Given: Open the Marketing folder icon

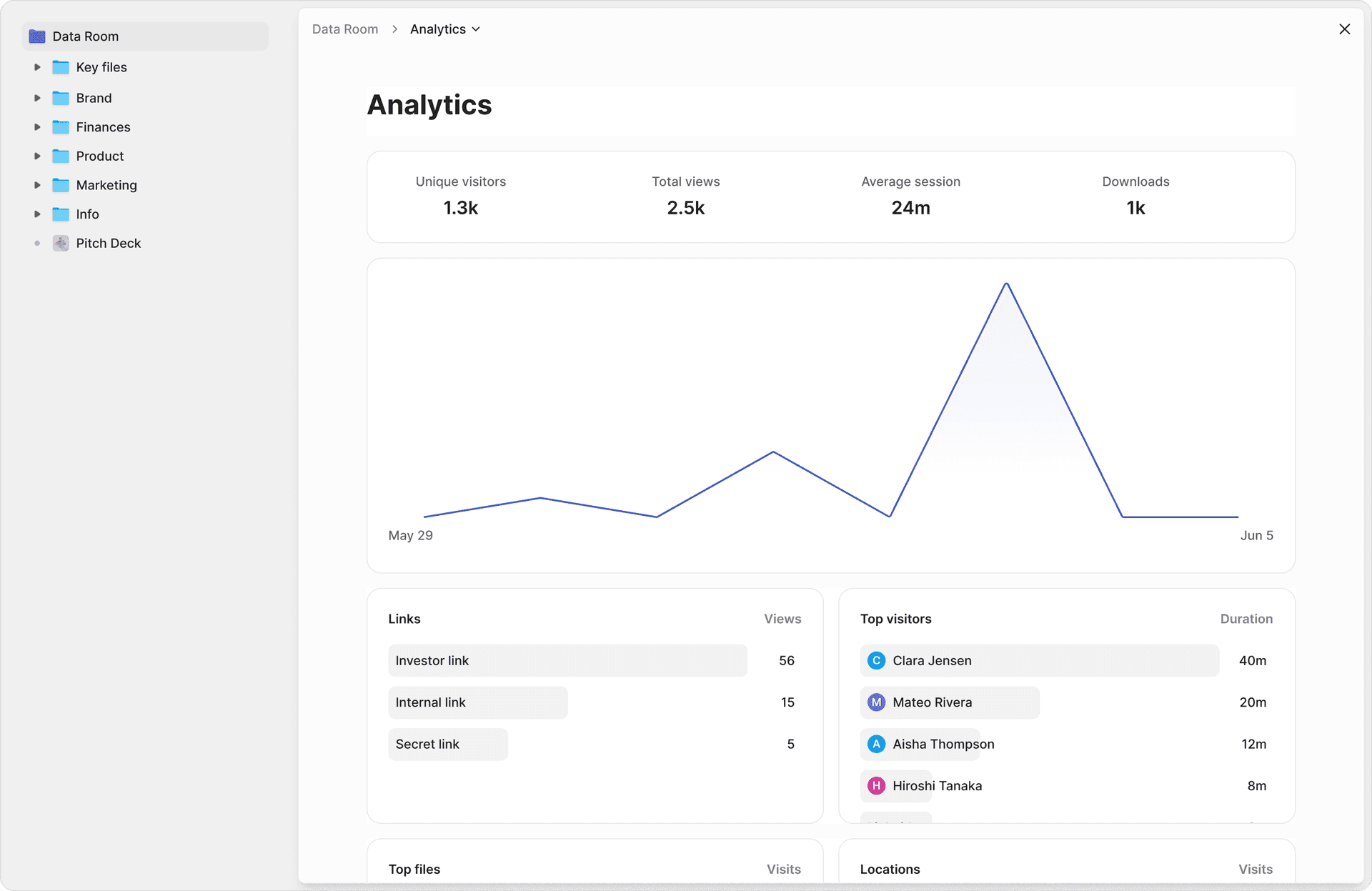Looking at the screenshot, I should (x=61, y=184).
